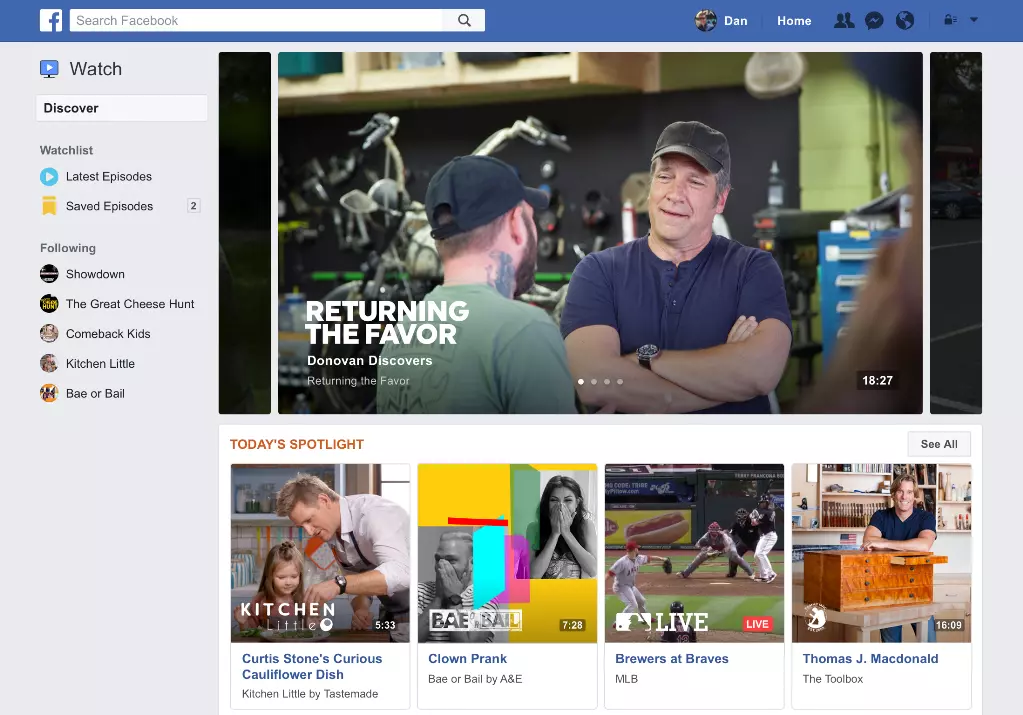Click the Donovan Discovers episode title
This screenshot has height=715, width=1023.
click(x=369, y=361)
